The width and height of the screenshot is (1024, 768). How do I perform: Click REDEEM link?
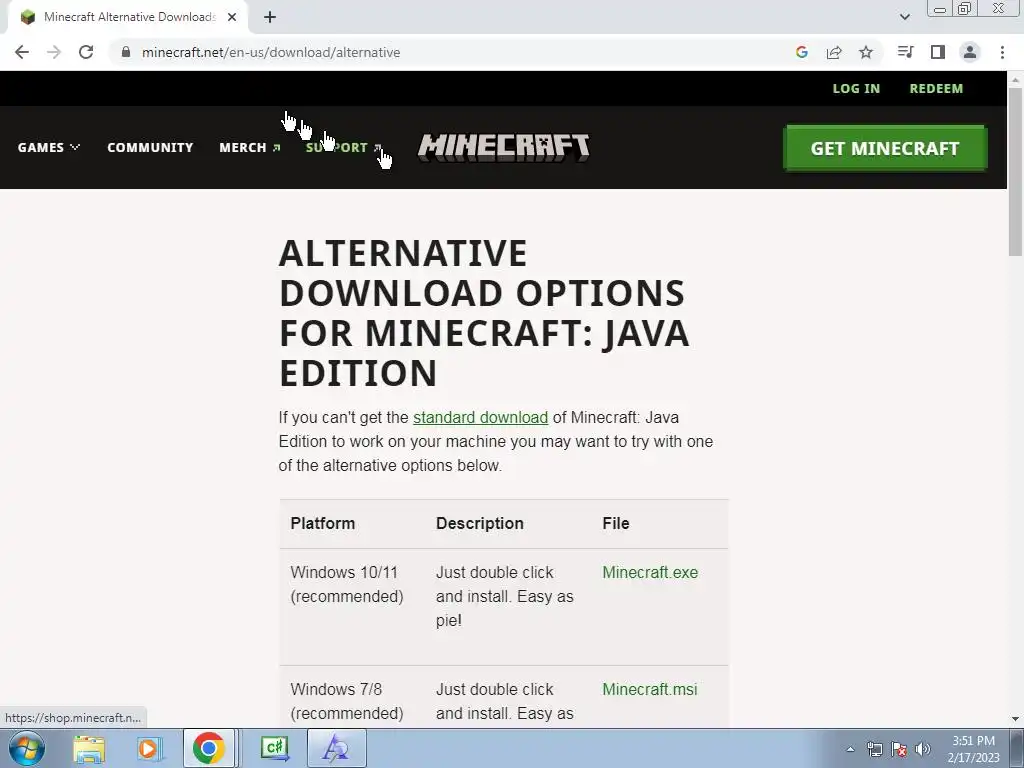point(936,89)
